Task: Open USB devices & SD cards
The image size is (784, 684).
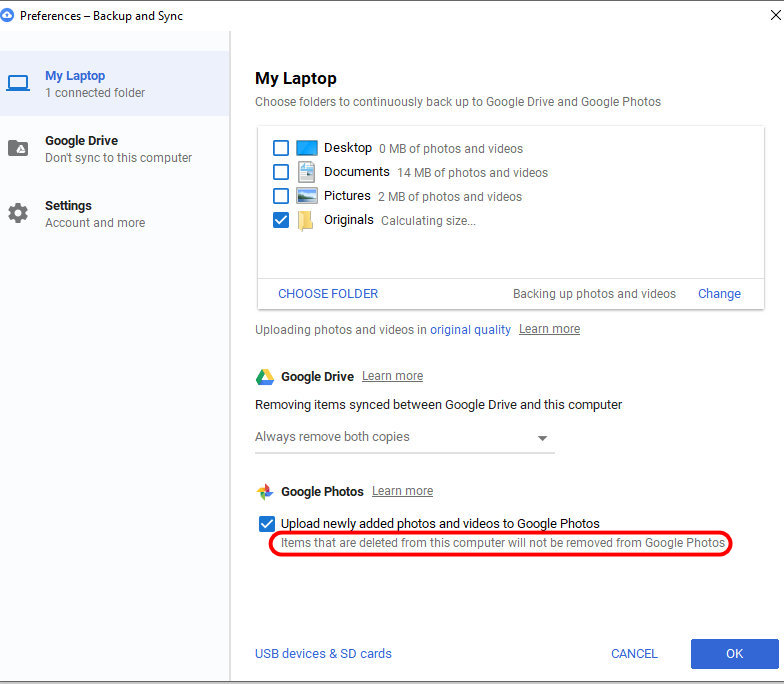Action: pos(323,654)
